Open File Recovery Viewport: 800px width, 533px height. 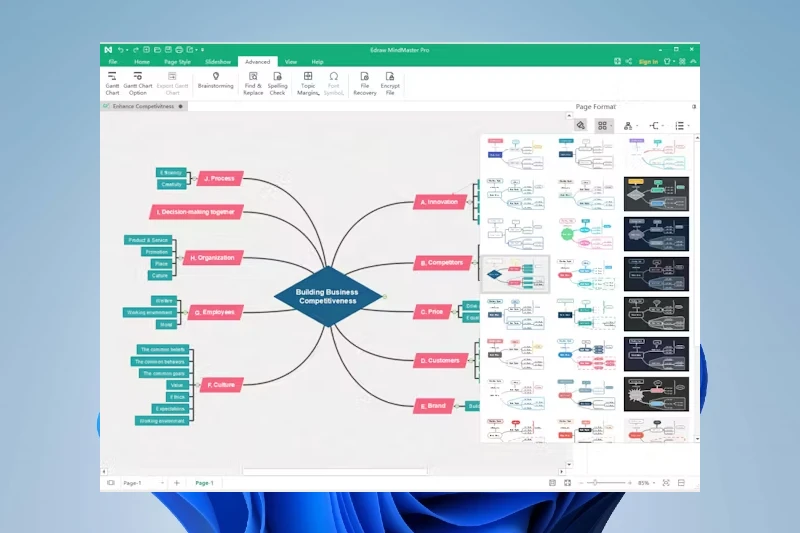tap(365, 82)
